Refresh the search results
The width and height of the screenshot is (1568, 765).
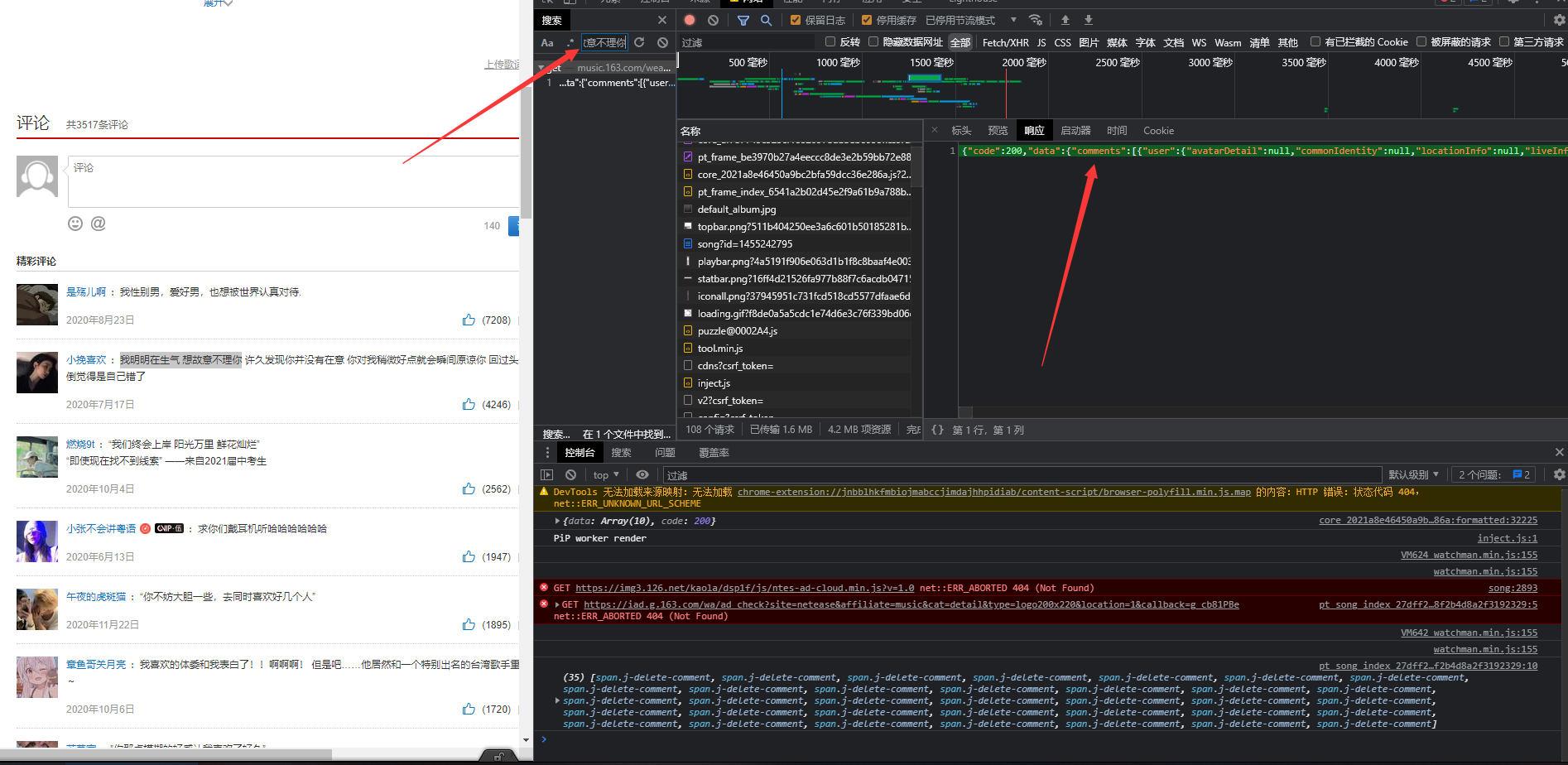pos(639,42)
